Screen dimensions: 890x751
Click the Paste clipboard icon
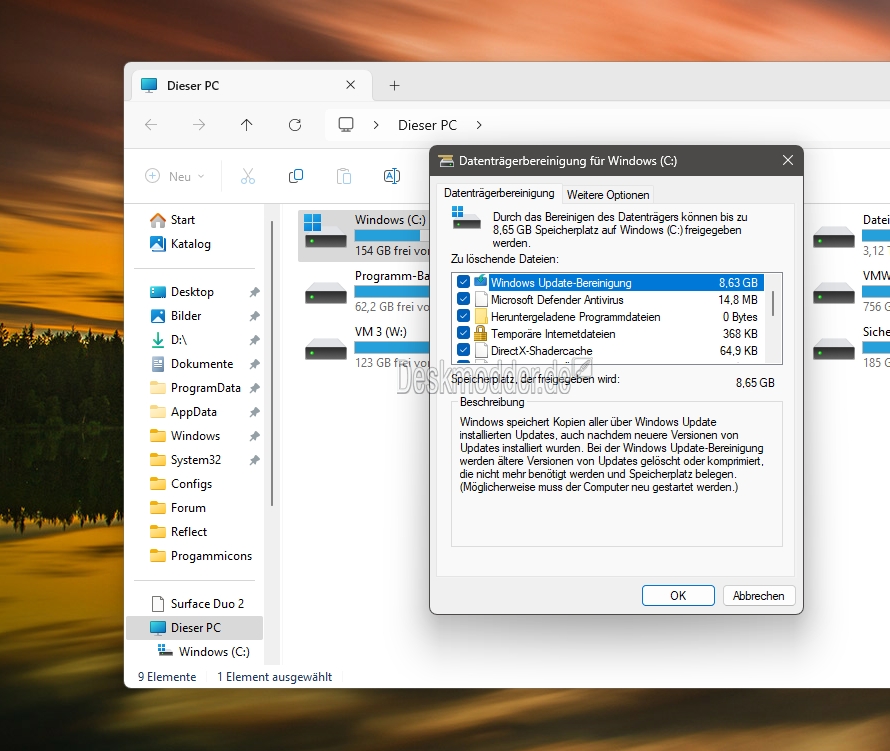click(x=344, y=177)
